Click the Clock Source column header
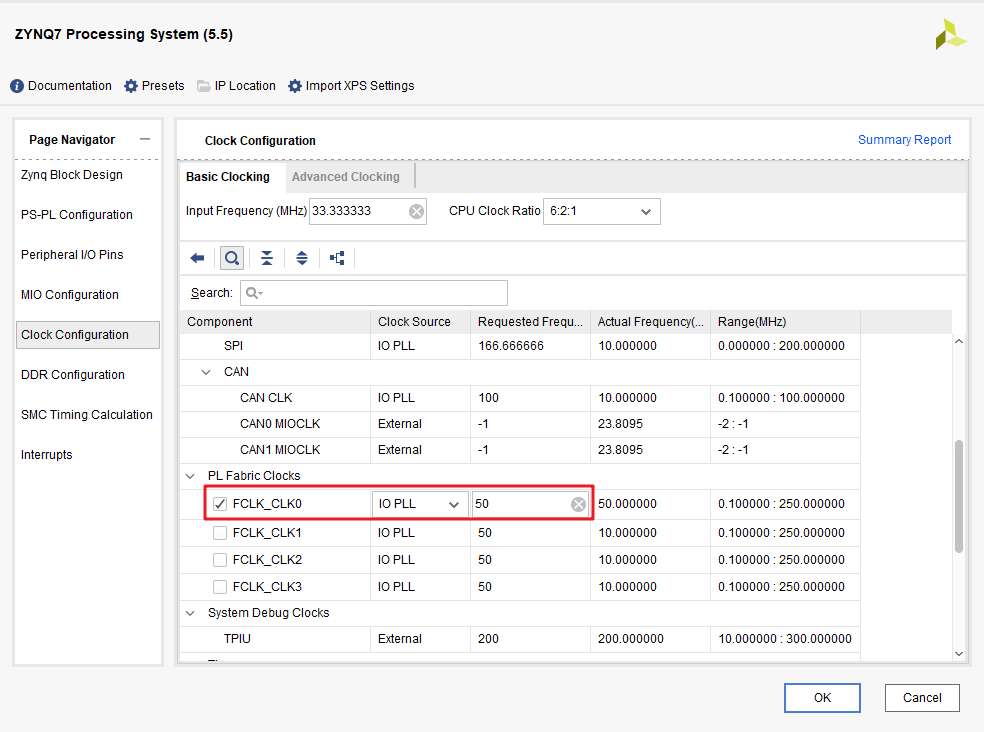The width and height of the screenshot is (984, 732). point(420,322)
